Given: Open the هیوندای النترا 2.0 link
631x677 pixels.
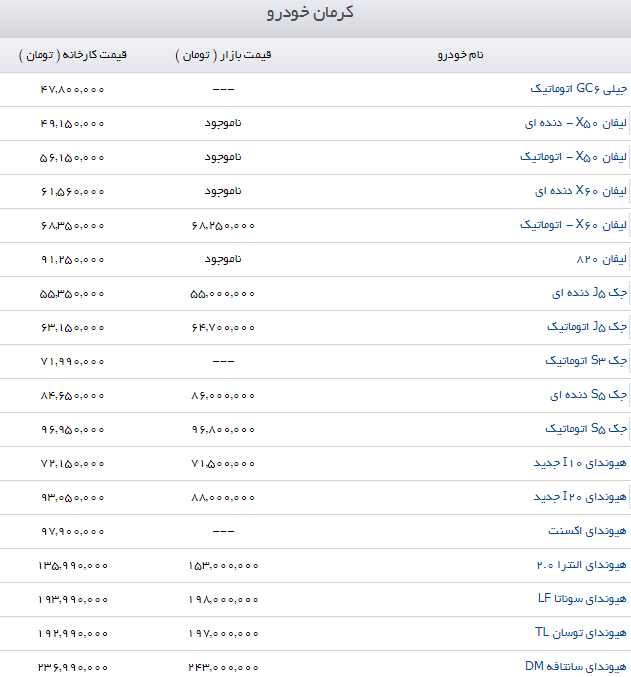Looking at the screenshot, I should (x=582, y=565).
